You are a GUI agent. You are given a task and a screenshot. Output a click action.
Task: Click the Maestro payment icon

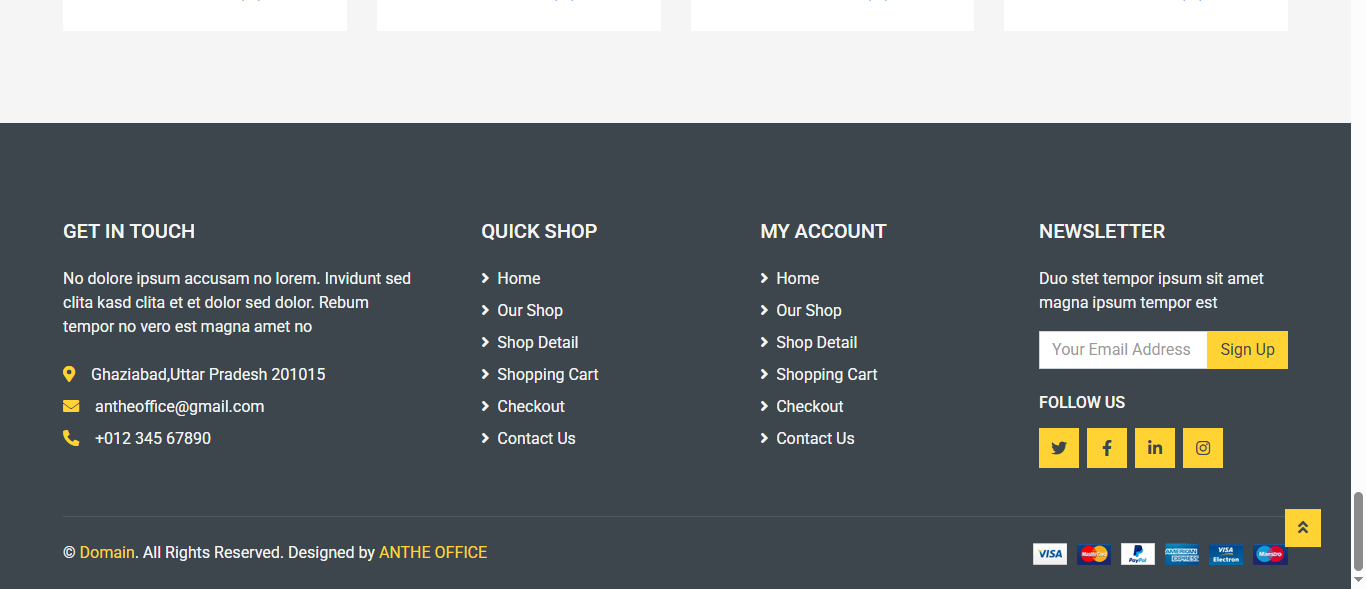point(1269,554)
